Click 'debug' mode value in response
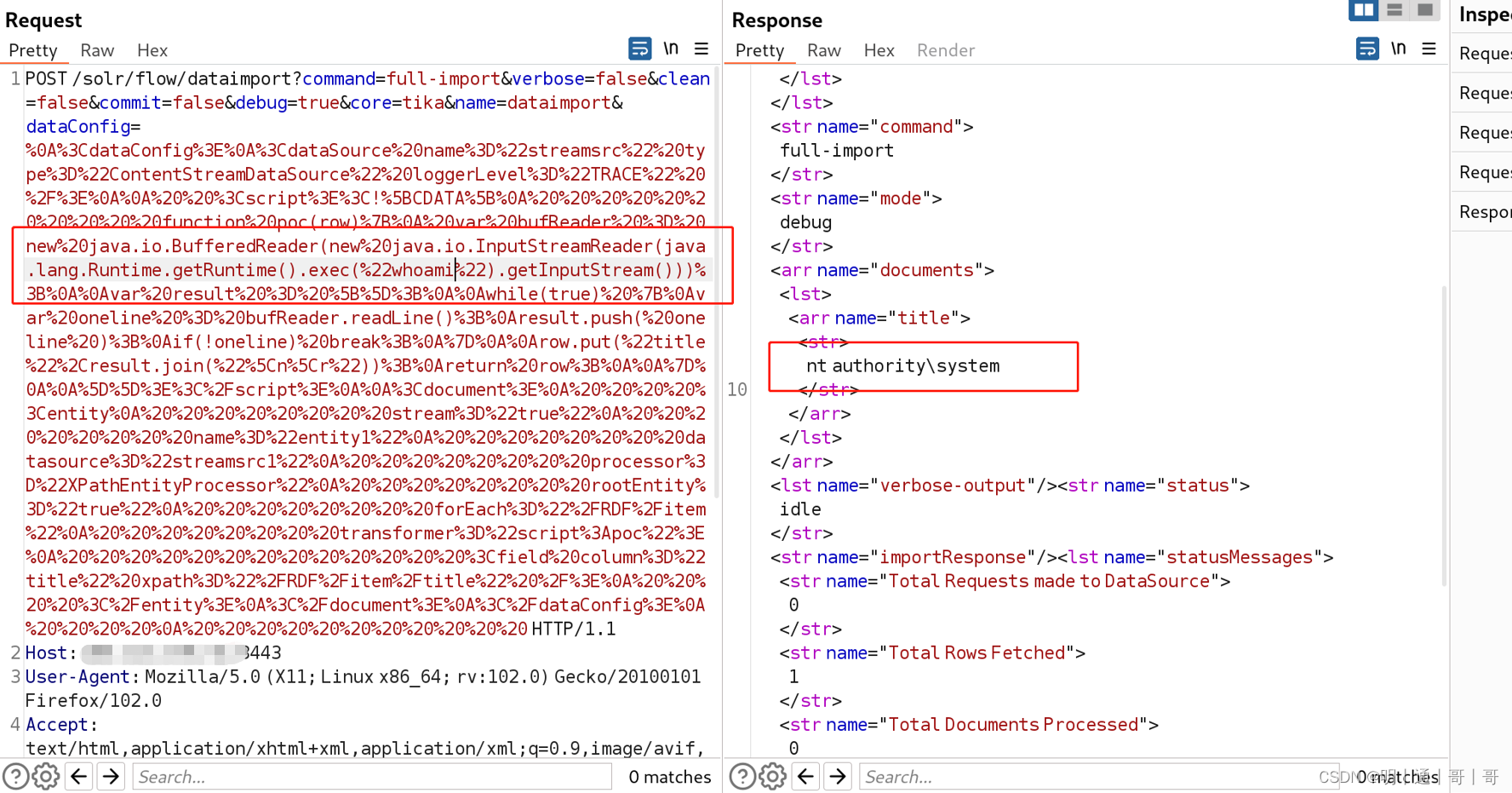The width and height of the screenshot is (1512, 793). point(805,221)
